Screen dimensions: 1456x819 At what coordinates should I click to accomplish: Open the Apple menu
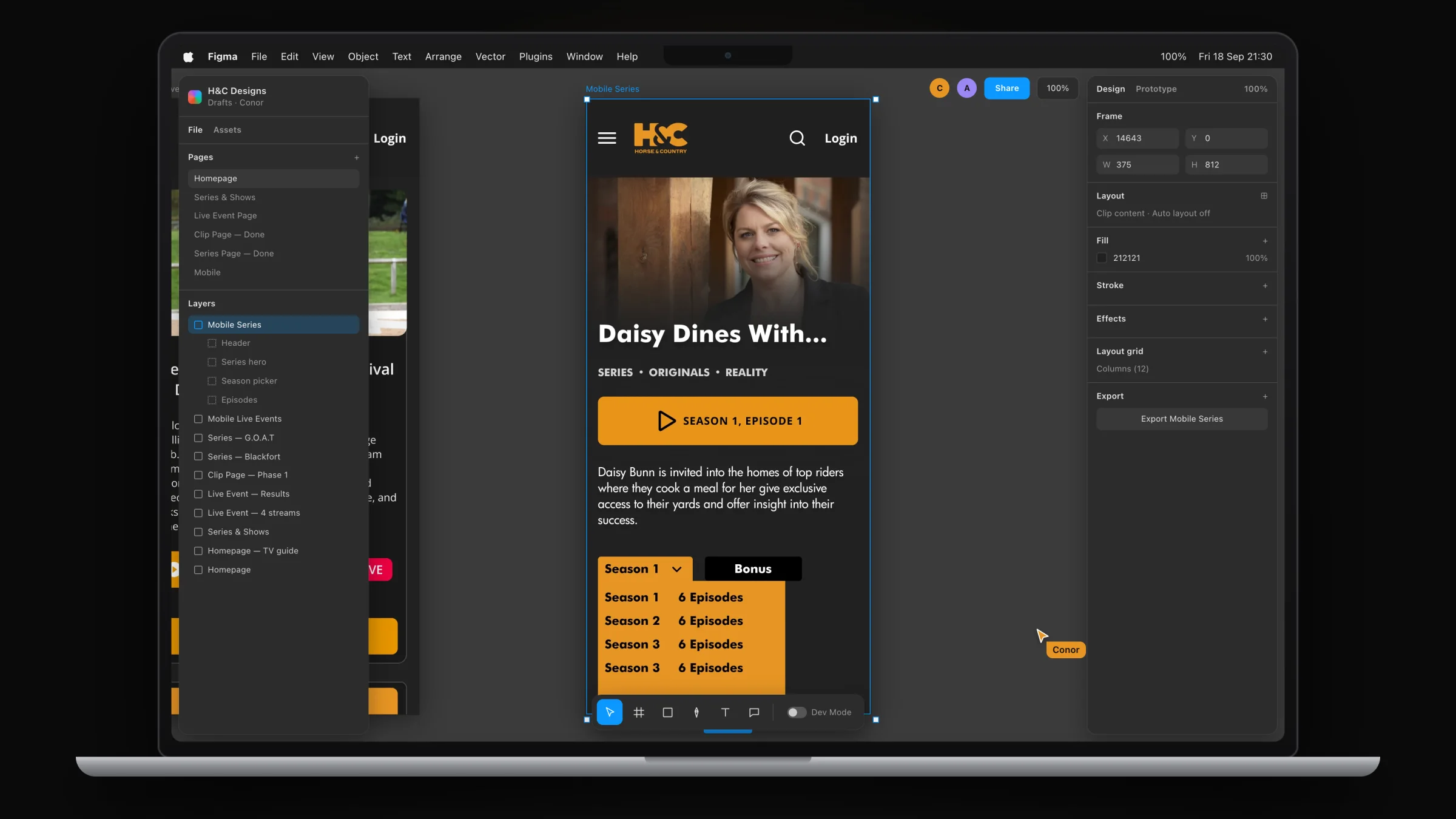coord(188,56)
